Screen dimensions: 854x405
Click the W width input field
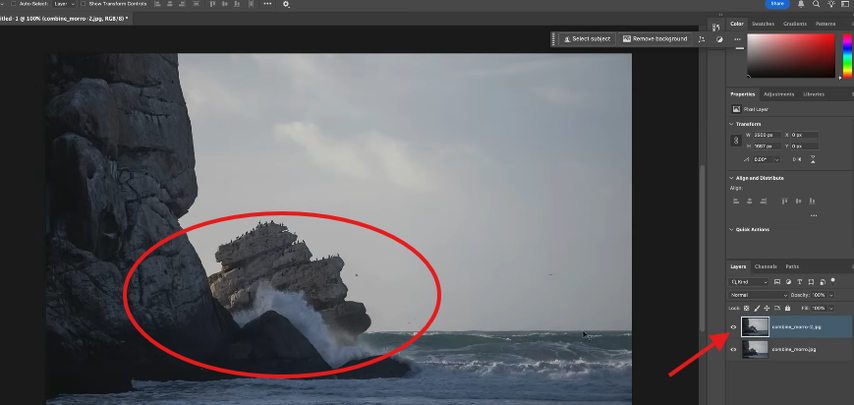tap(767, 135)
